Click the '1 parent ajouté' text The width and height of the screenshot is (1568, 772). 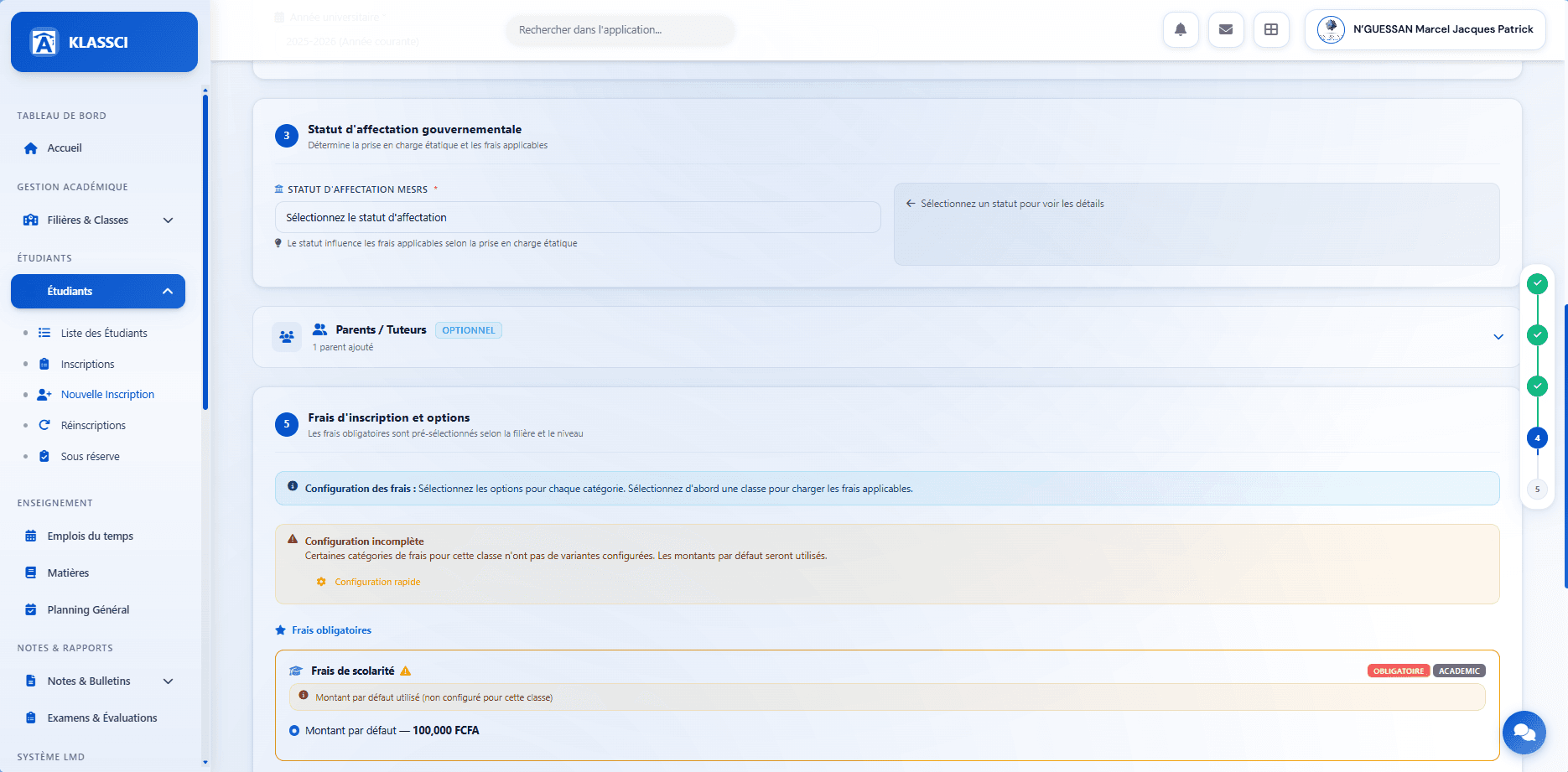pos(343,347)
